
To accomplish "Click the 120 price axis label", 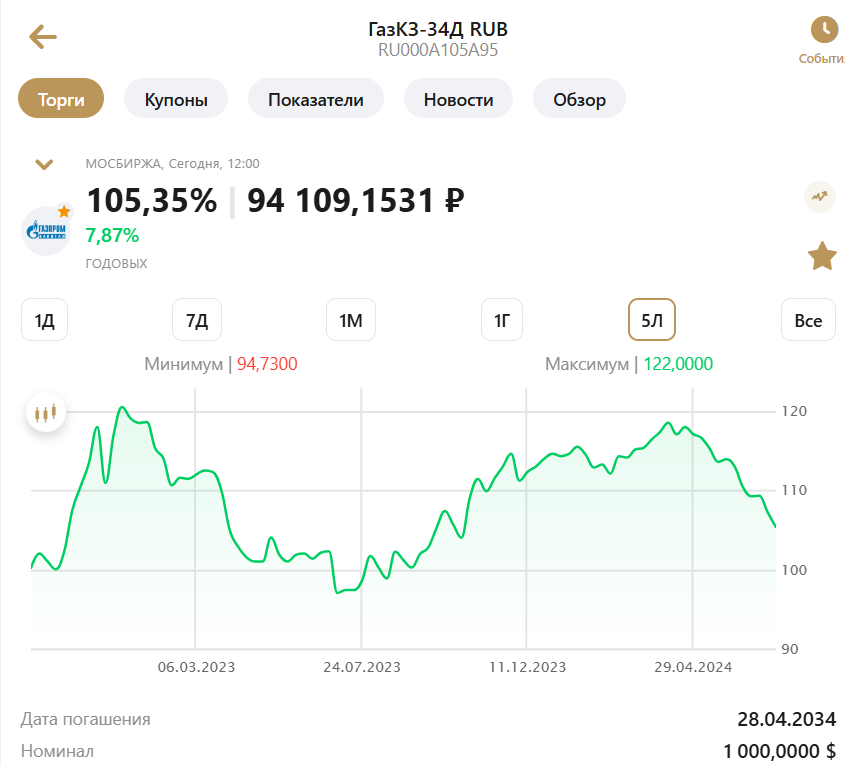I will pyautogui.click(x=794, y=412).
